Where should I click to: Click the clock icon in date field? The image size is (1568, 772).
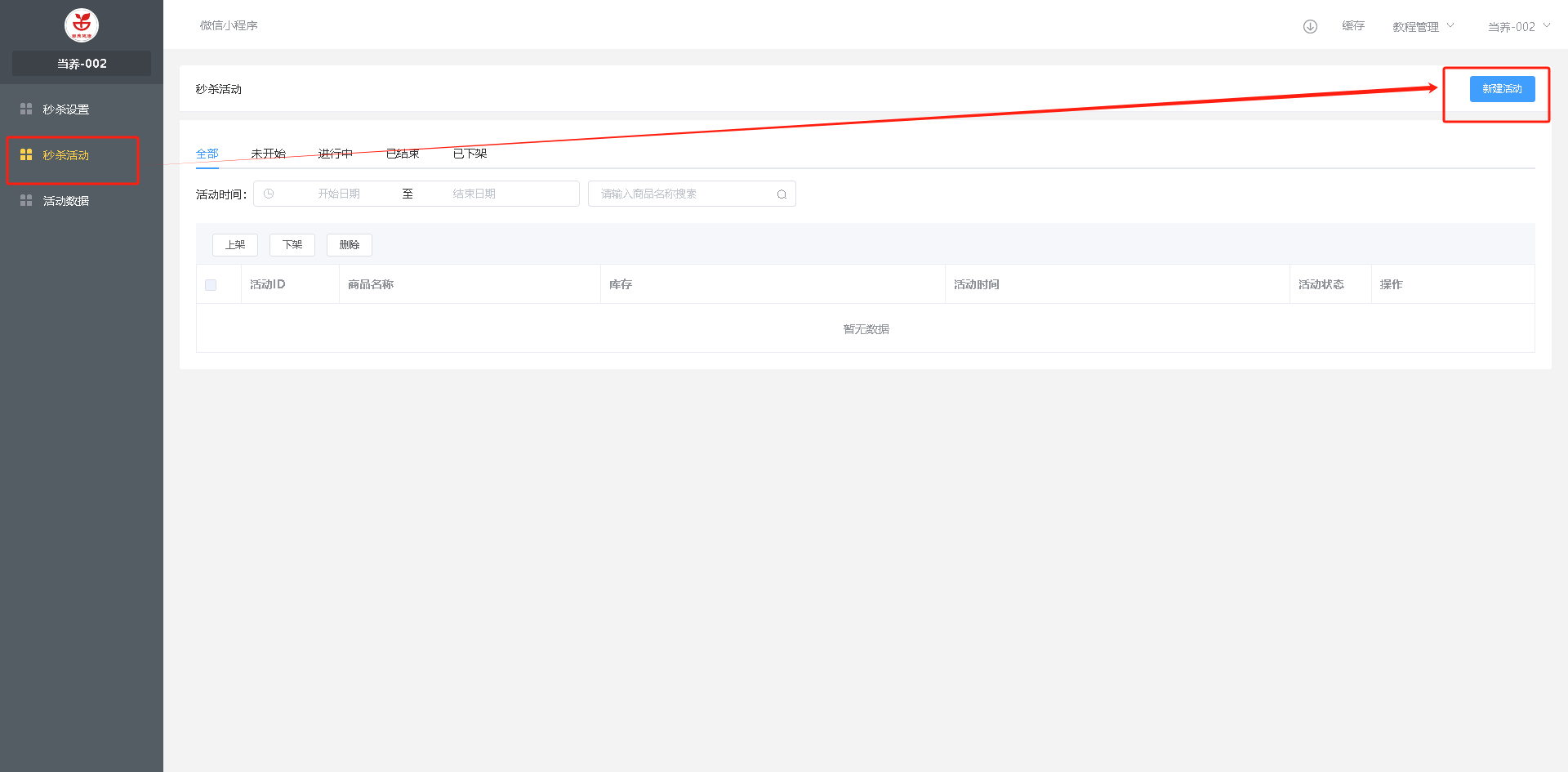tap(269, 194)
